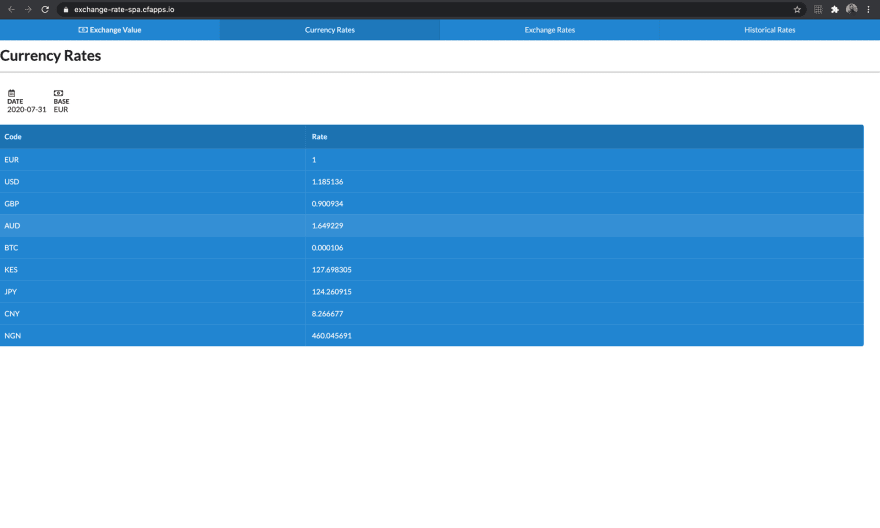Select the NGN row code cell
The width and height of the screenshot is (880, 528).
click(153, 336)
